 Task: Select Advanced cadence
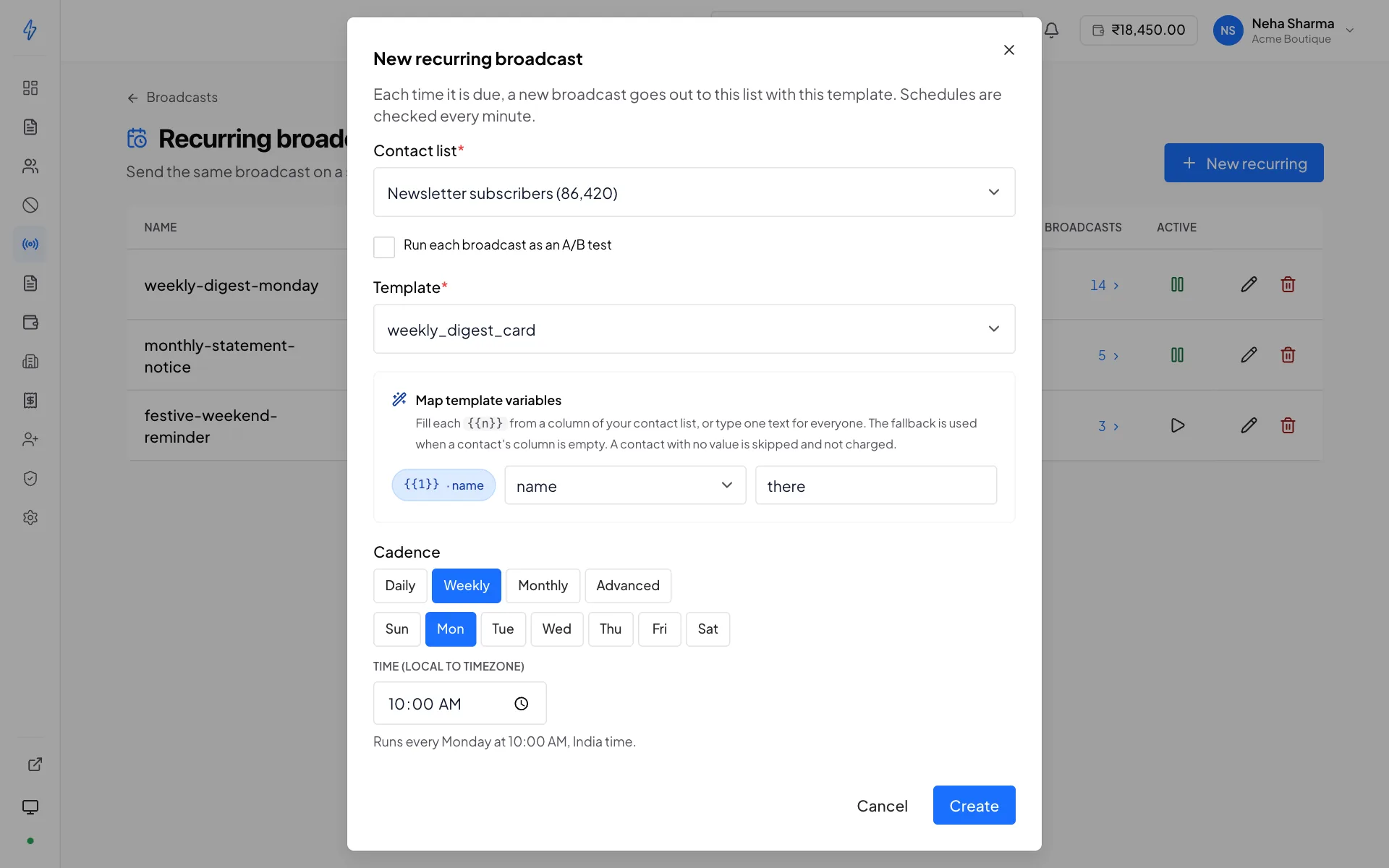coord(628,586)
